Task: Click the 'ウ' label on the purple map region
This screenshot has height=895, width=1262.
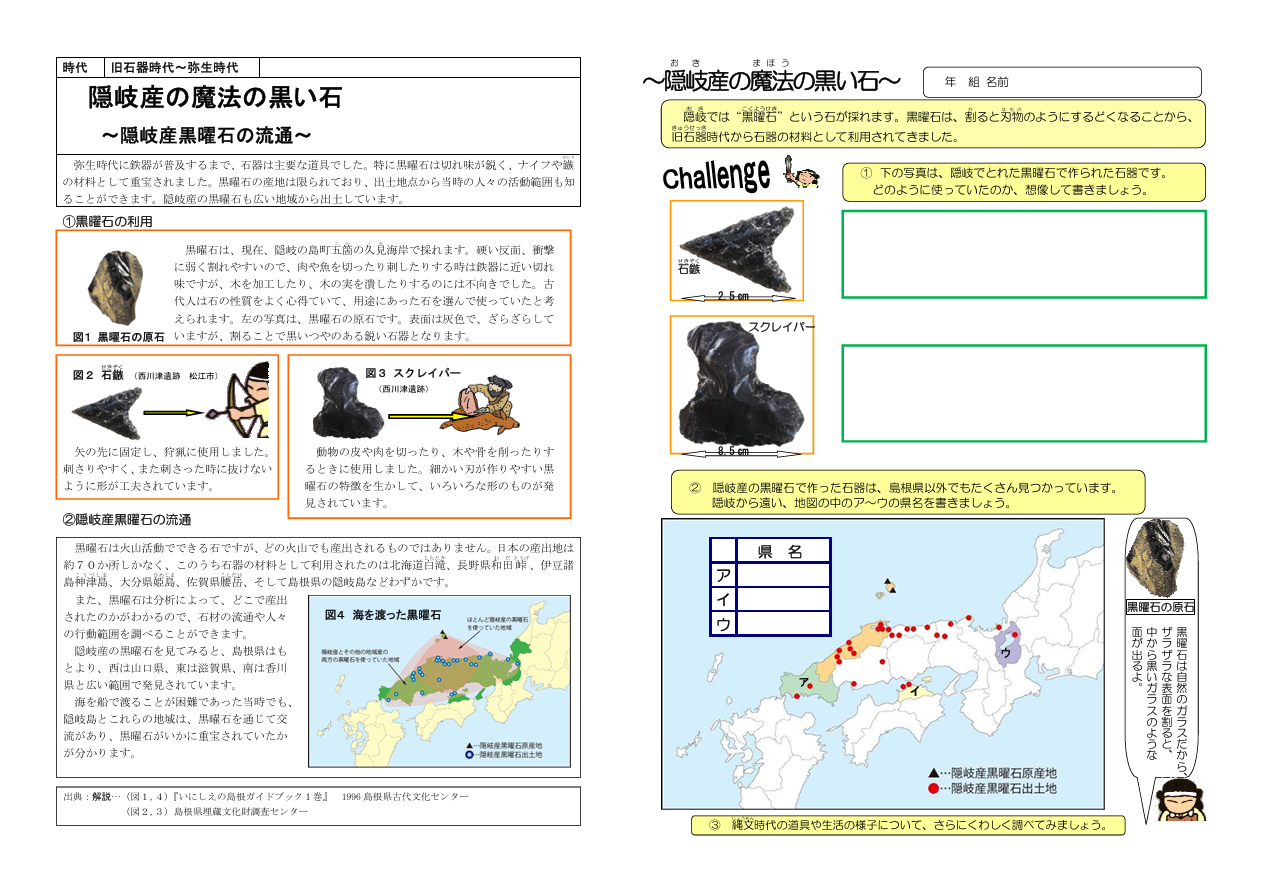Action: [1006, 652]
